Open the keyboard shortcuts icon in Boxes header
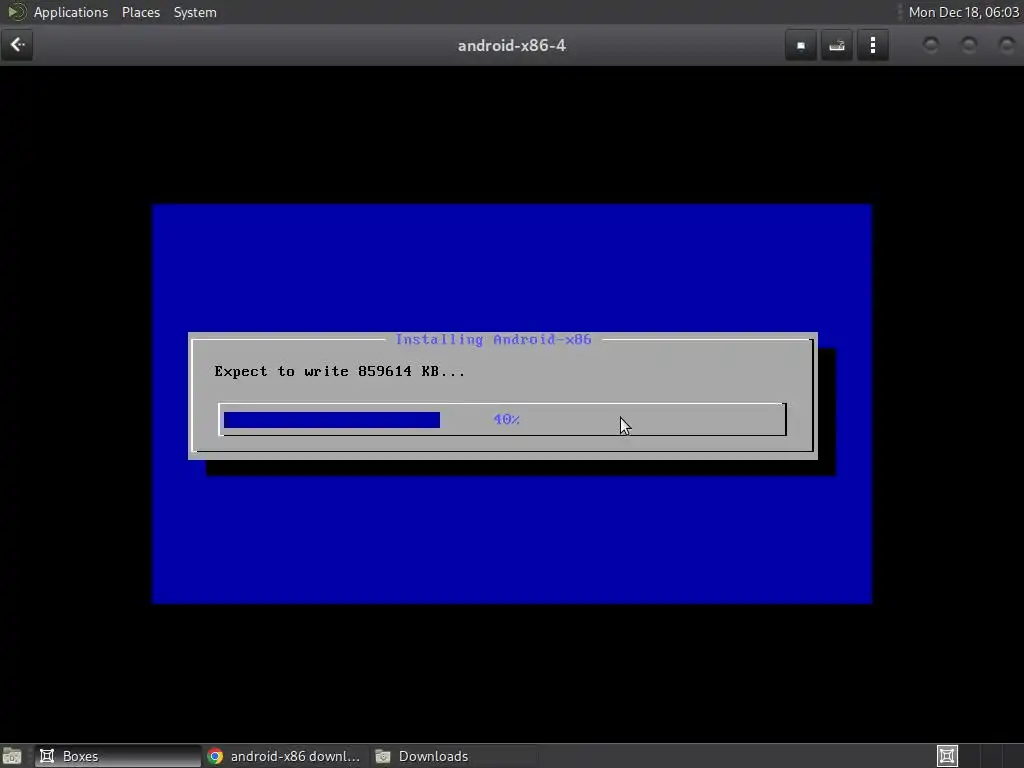The width and height of the screenshot is (1024, 768). (837, 46)
